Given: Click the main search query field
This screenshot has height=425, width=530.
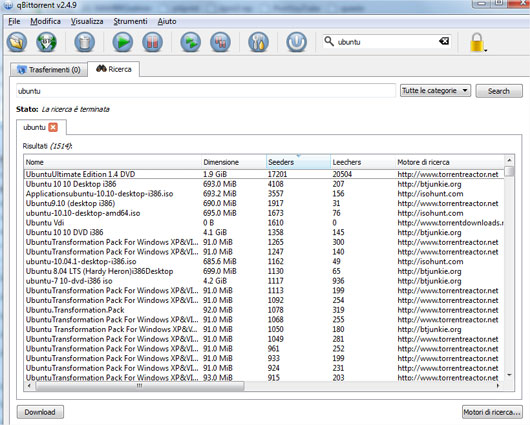Looking at the screenshot, I should point(206,91).
